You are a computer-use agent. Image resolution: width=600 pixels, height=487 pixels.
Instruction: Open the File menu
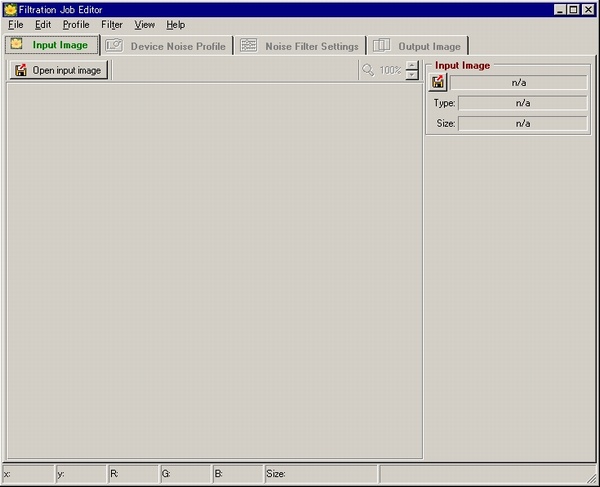click(x=16, y=25)
